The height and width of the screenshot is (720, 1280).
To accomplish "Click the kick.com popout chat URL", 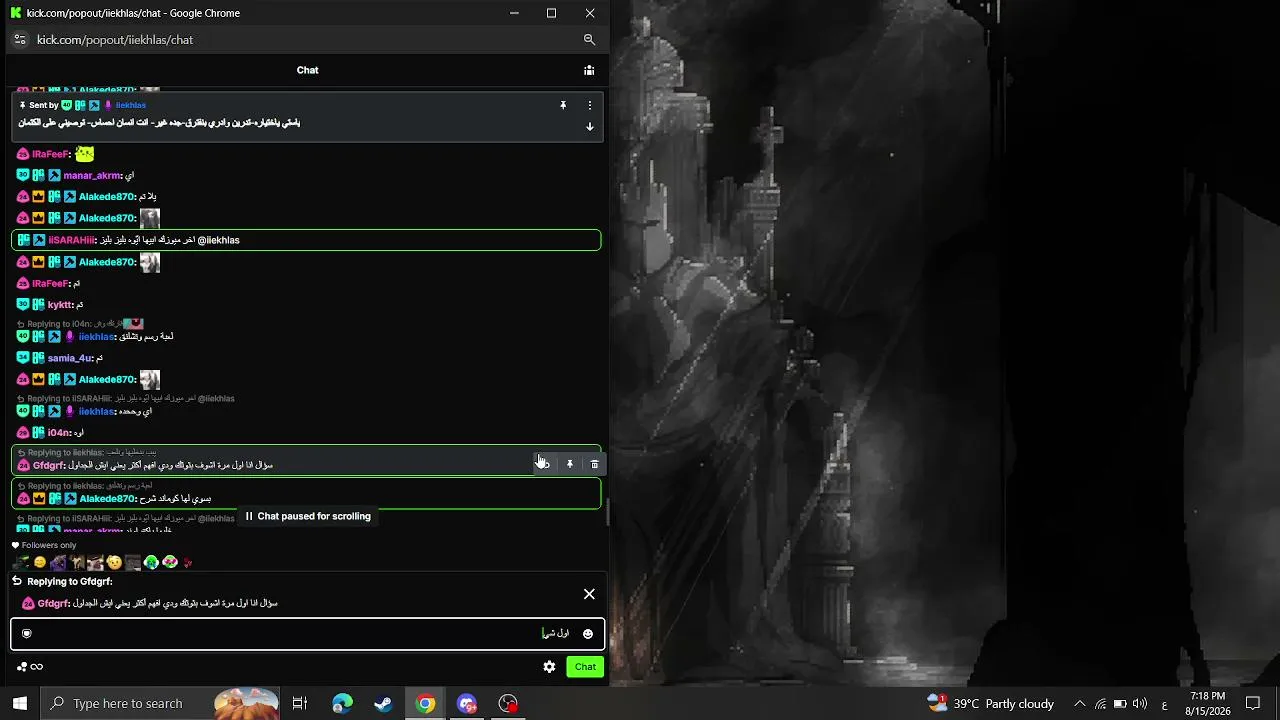I will point(115,40).
